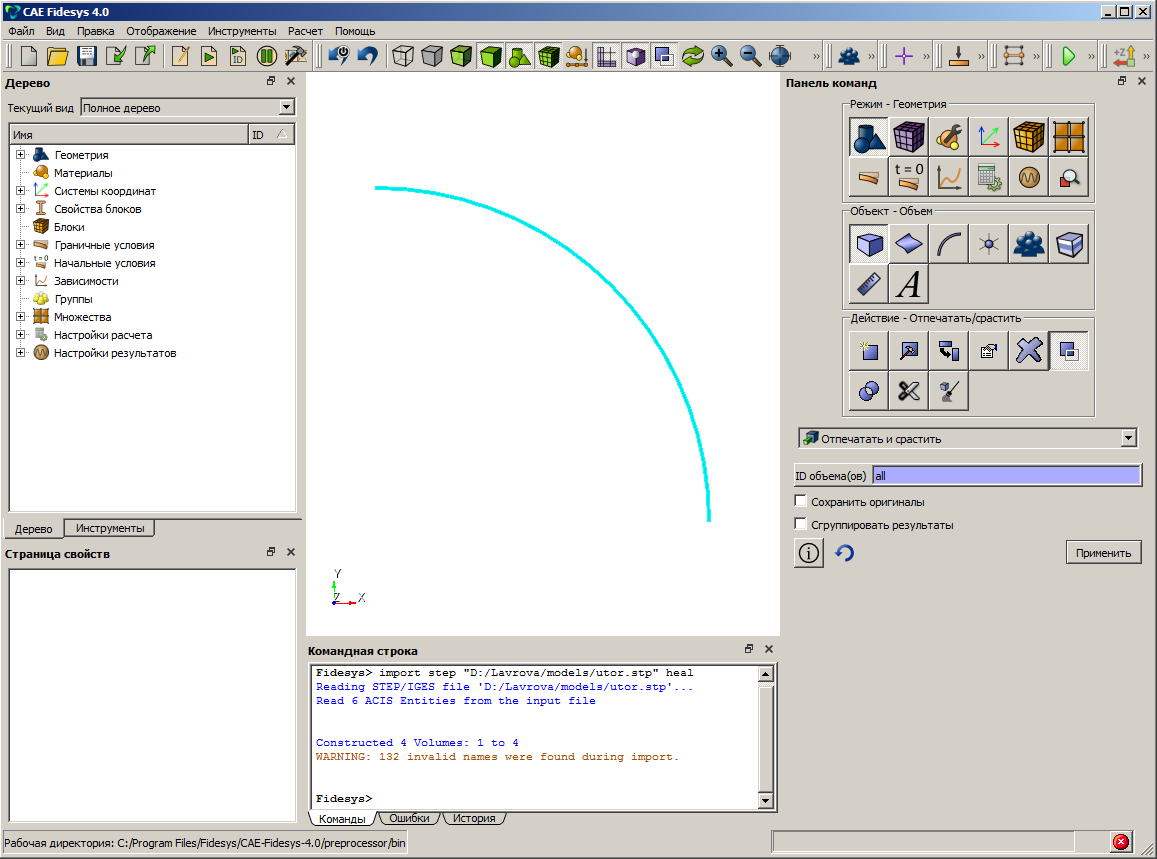
Task: Open the 'Отпечатать и срастить' dropdown
Action: click(1128, 438)
